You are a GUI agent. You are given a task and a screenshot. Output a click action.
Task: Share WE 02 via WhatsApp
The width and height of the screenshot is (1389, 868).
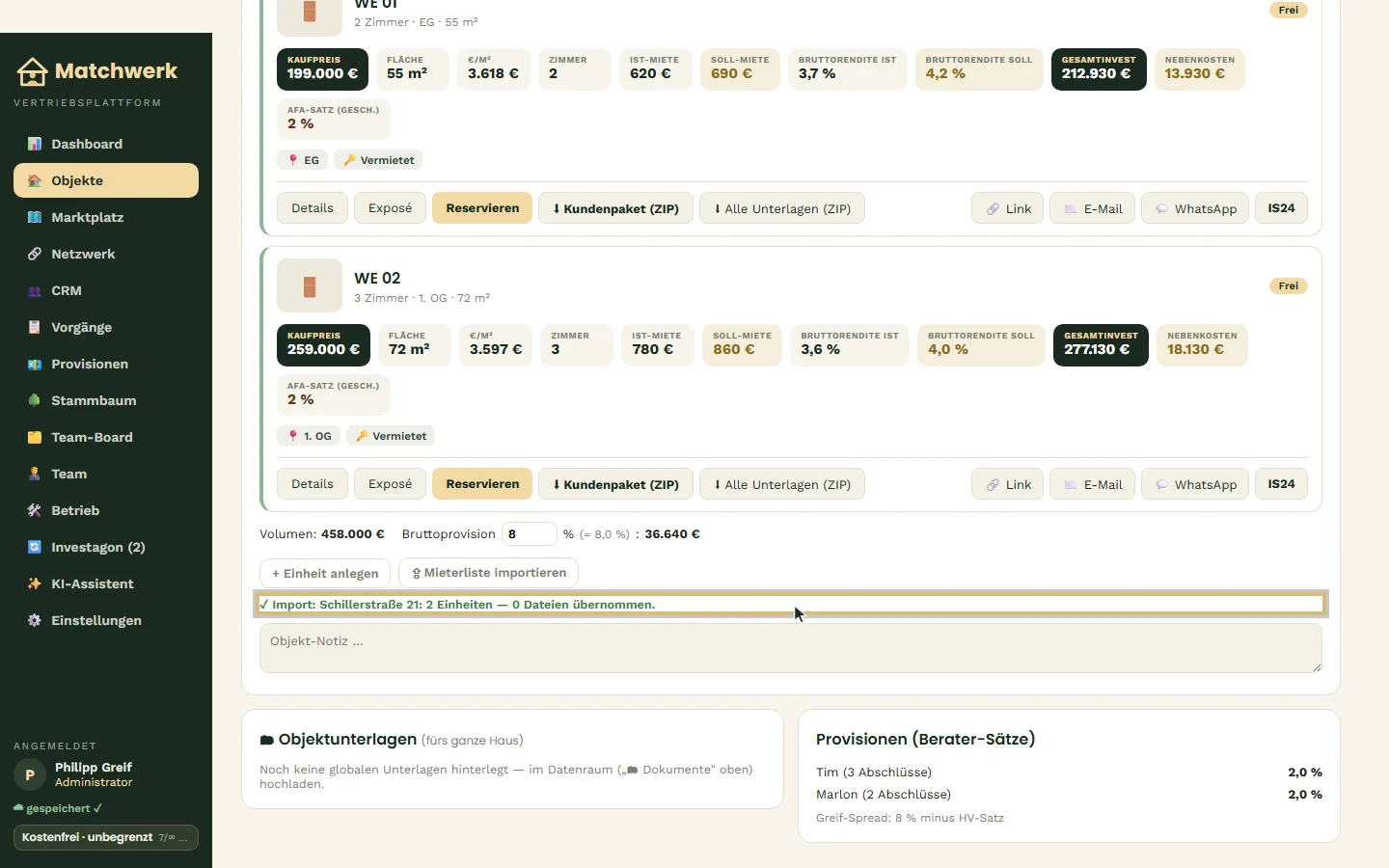pos(1195,484)
